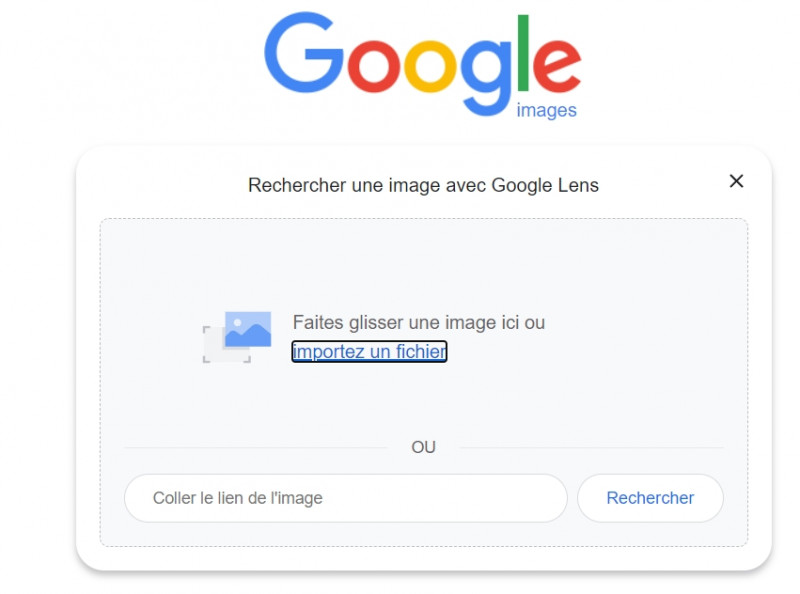Click the 'Faites glisser une image ici ou' text

(419, 322)
